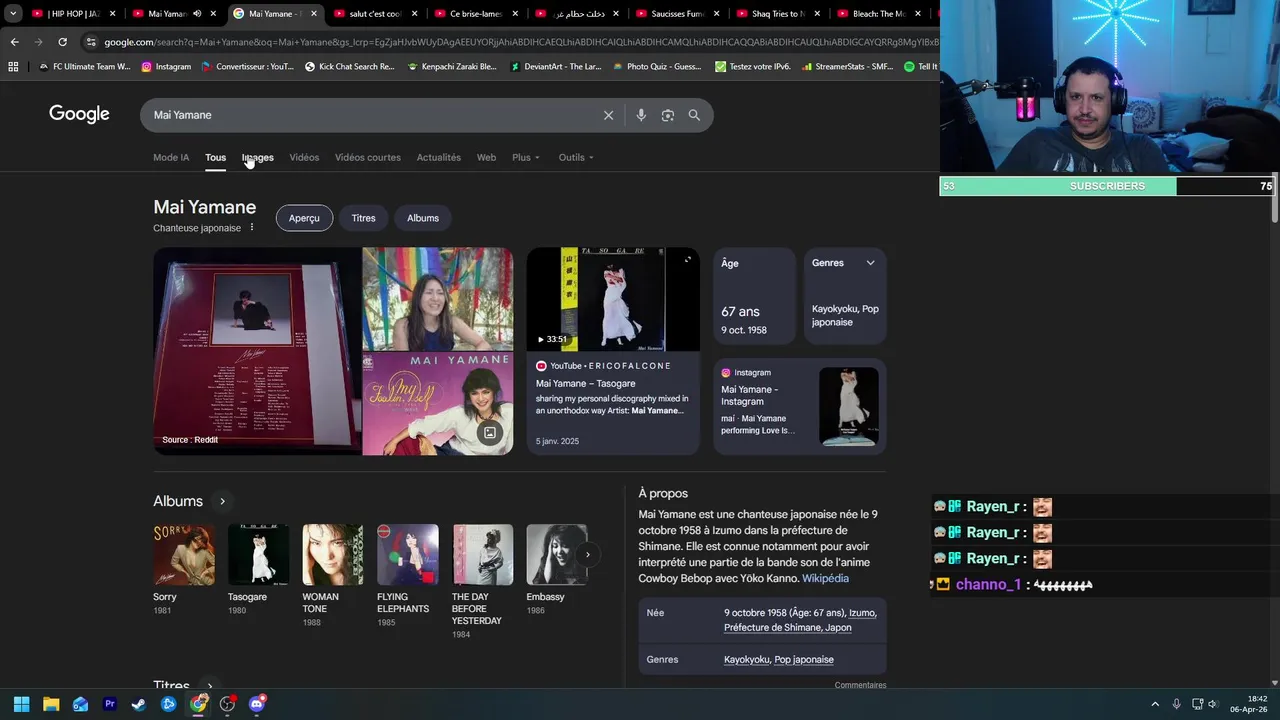Open File Explorer from the taskbar
The height and width of the screenshot is (720, 1280).
click(51, 704)
